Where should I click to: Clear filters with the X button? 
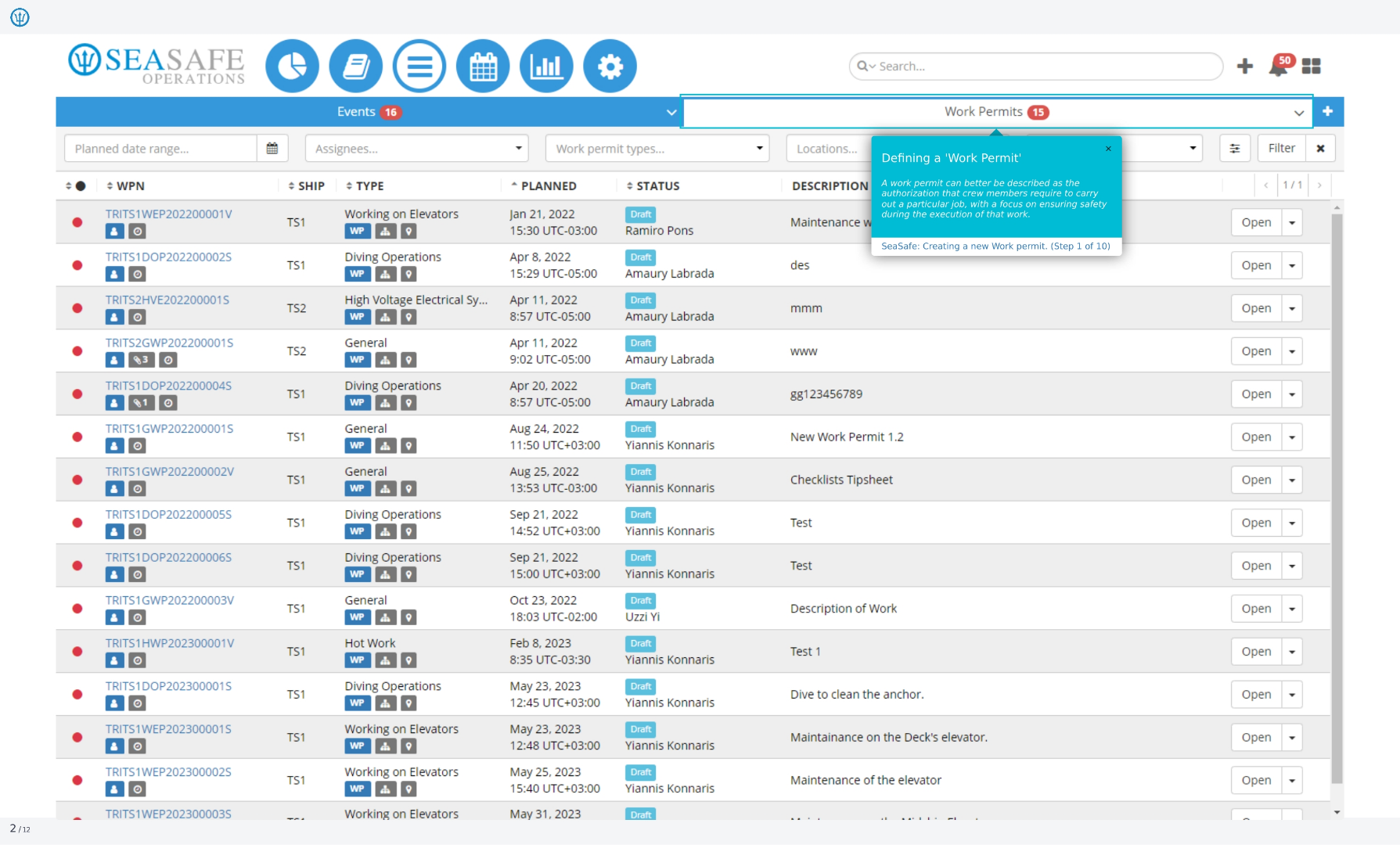point(1320,149)
